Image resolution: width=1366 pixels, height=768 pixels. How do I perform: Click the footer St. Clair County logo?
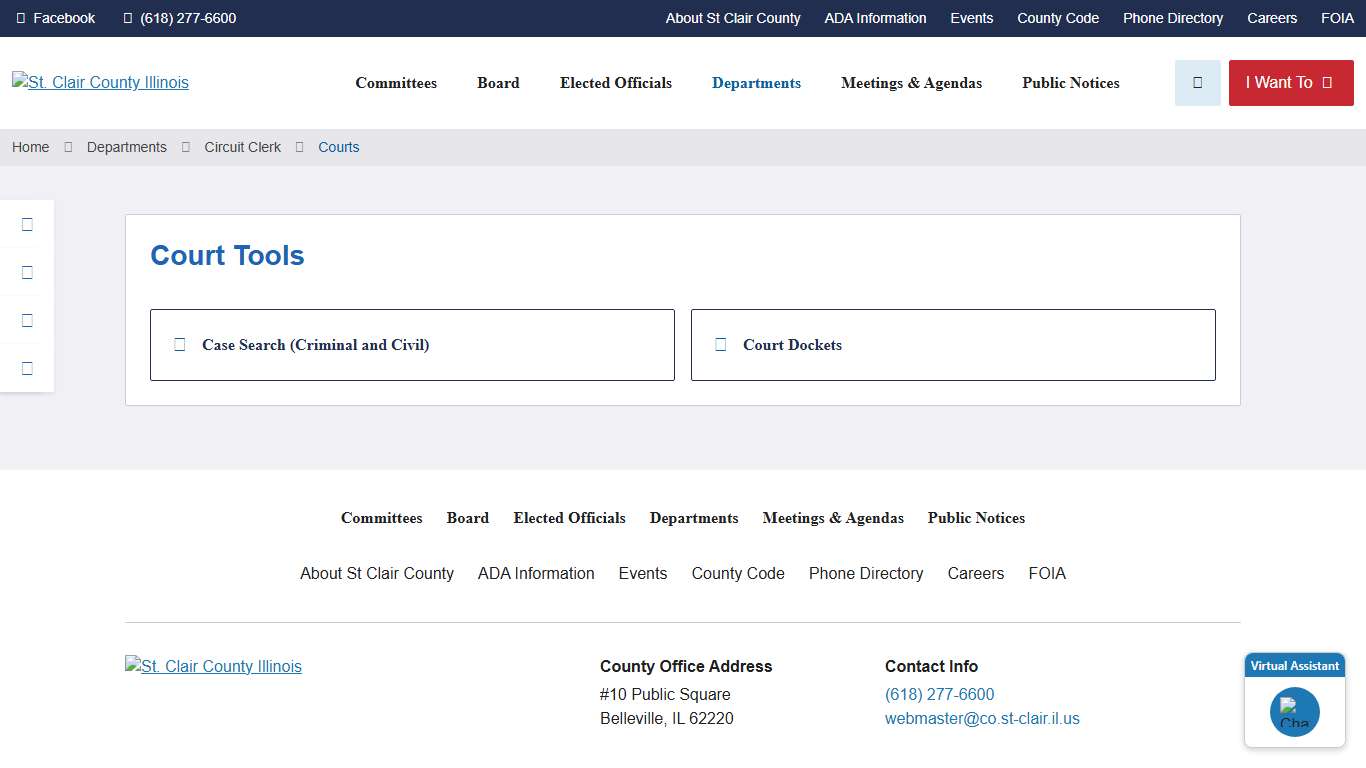(213, 667)
